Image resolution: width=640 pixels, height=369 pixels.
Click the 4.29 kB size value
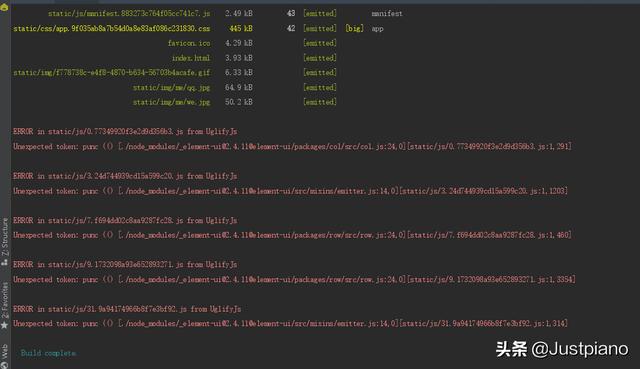click(x=239, y=43)
